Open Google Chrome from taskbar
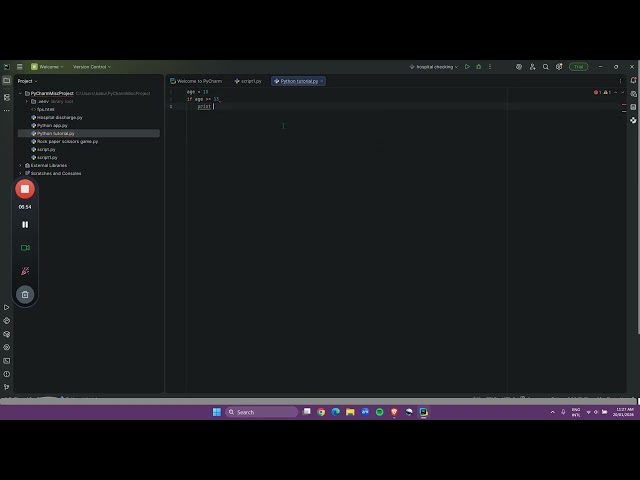The height and width of the screenshot is (480, 640). (x=321, y=412)
